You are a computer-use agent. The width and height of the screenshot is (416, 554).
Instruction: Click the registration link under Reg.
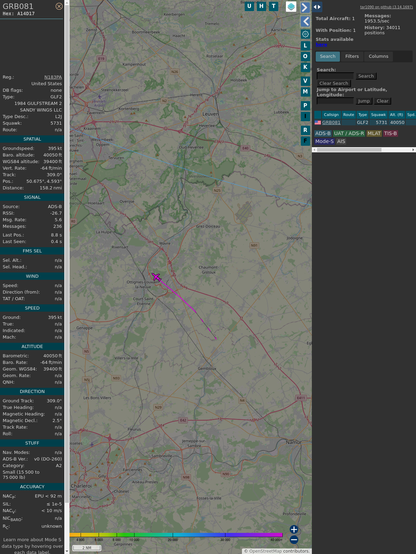pos(53,77)
